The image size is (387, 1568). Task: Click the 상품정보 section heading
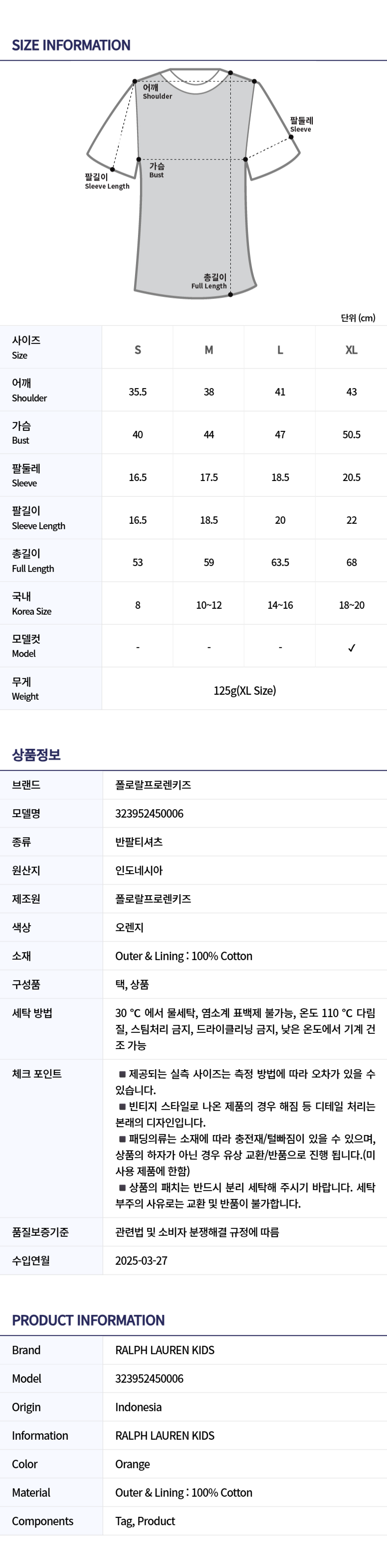click(36, 755)
